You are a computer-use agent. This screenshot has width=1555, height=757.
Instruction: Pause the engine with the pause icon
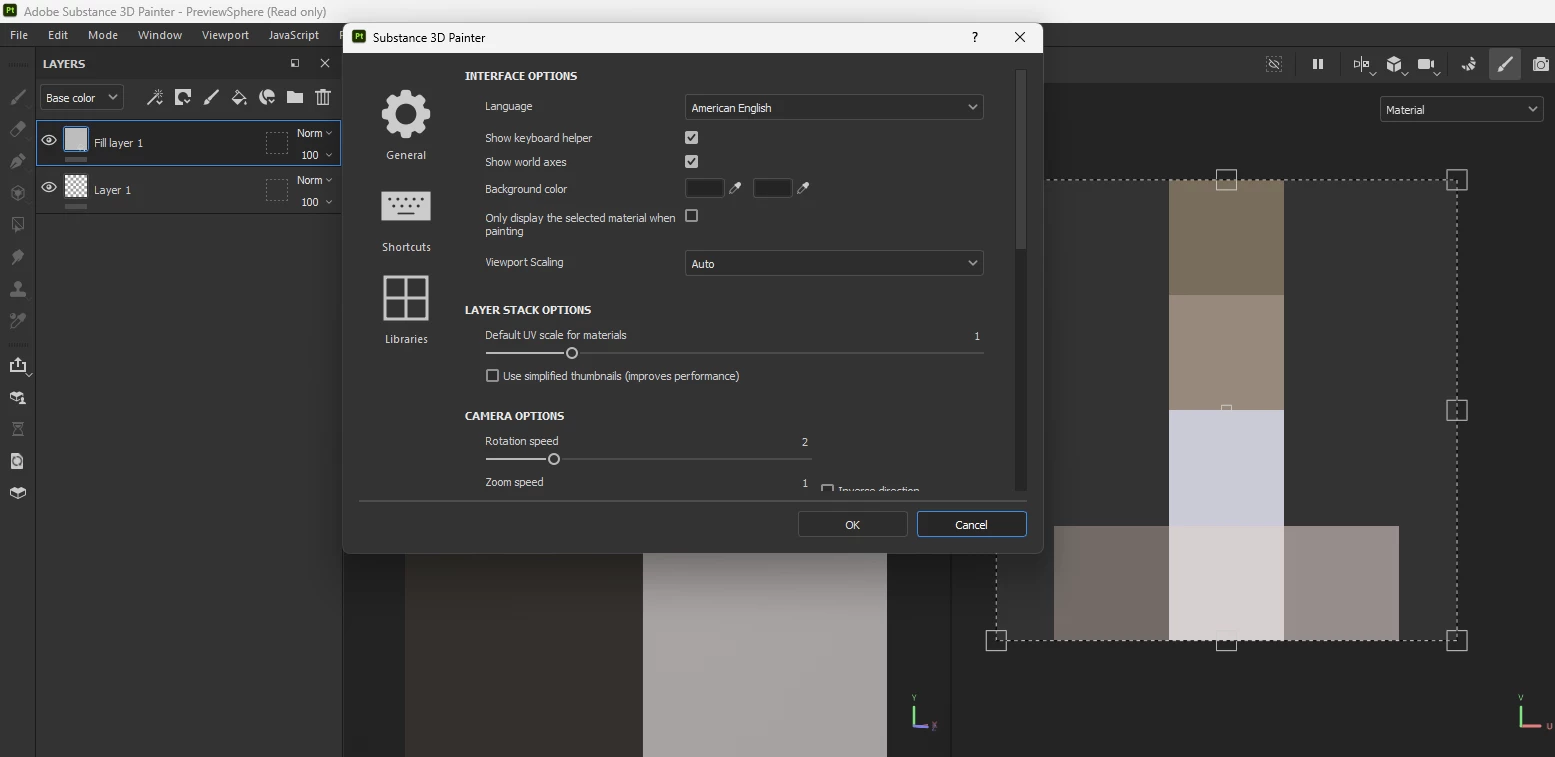pos(1318,64)
